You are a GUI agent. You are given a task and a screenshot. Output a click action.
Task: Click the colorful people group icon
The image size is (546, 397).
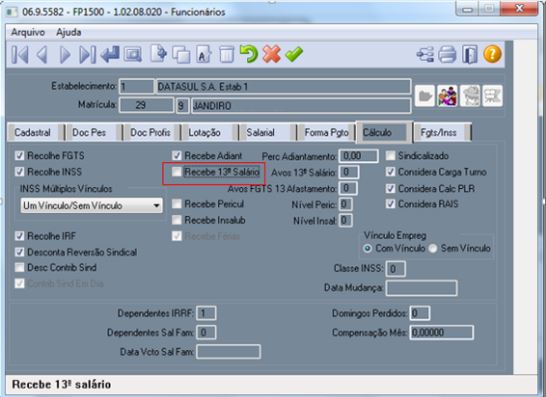click(447, 96)
